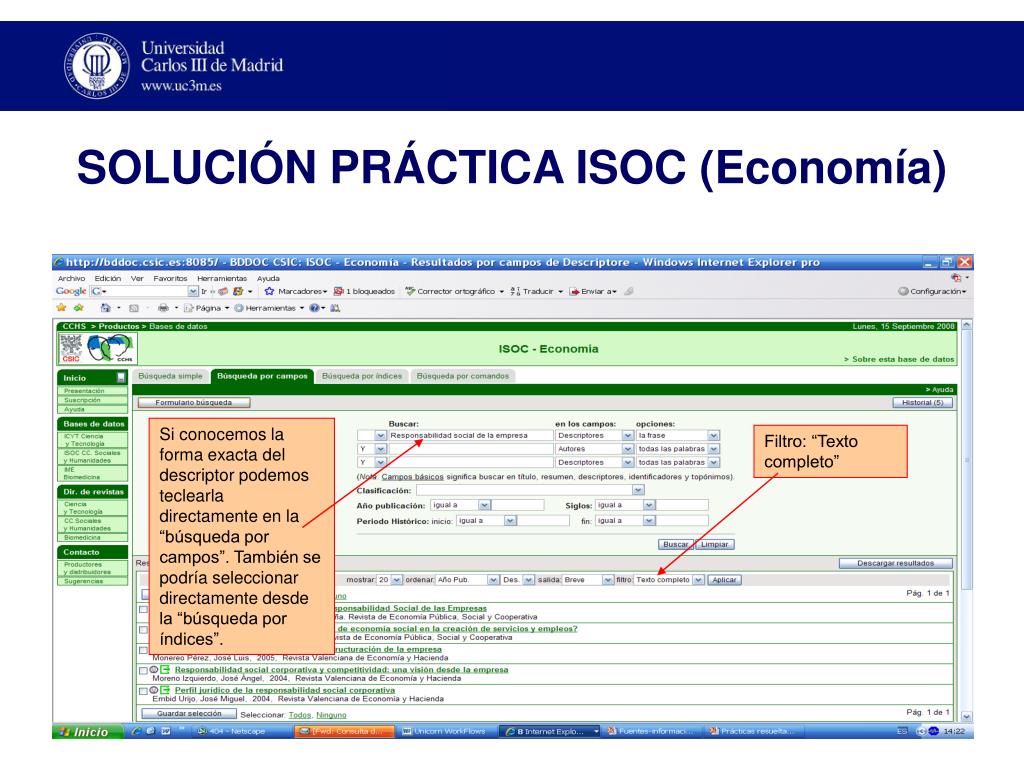1024x768 pixels.
Task: Click the Limpiar button
Action: (714, 545)
